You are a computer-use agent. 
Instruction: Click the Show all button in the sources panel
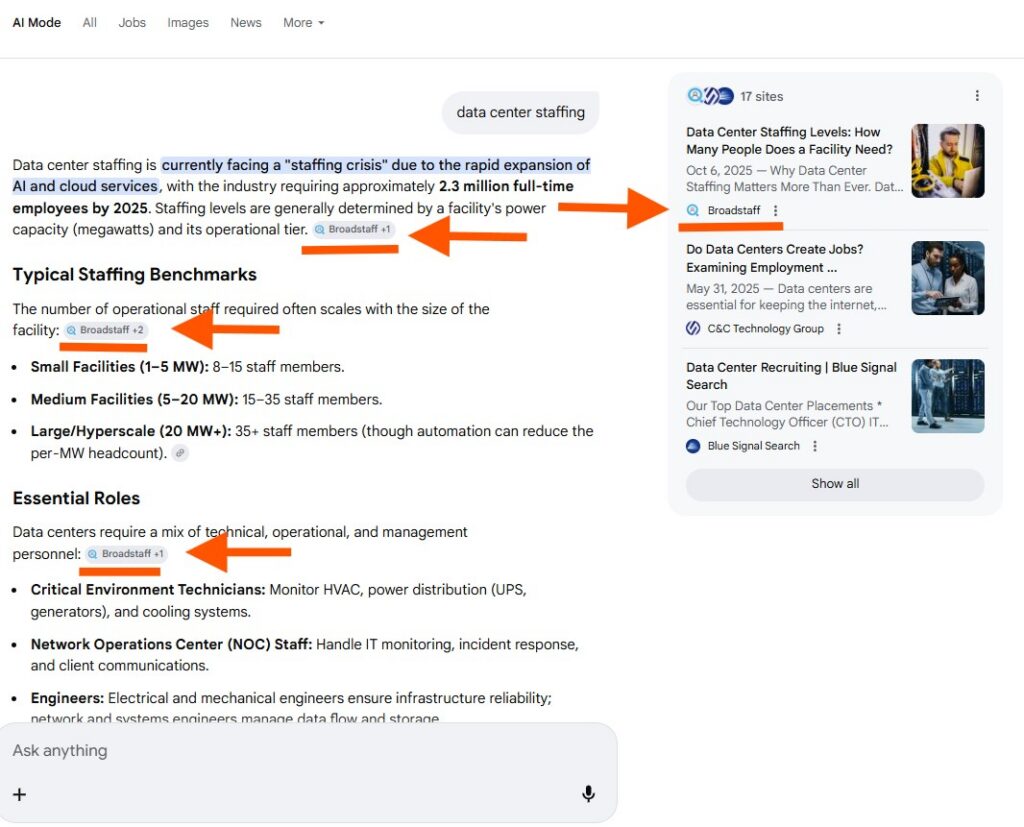pos(834,483)
